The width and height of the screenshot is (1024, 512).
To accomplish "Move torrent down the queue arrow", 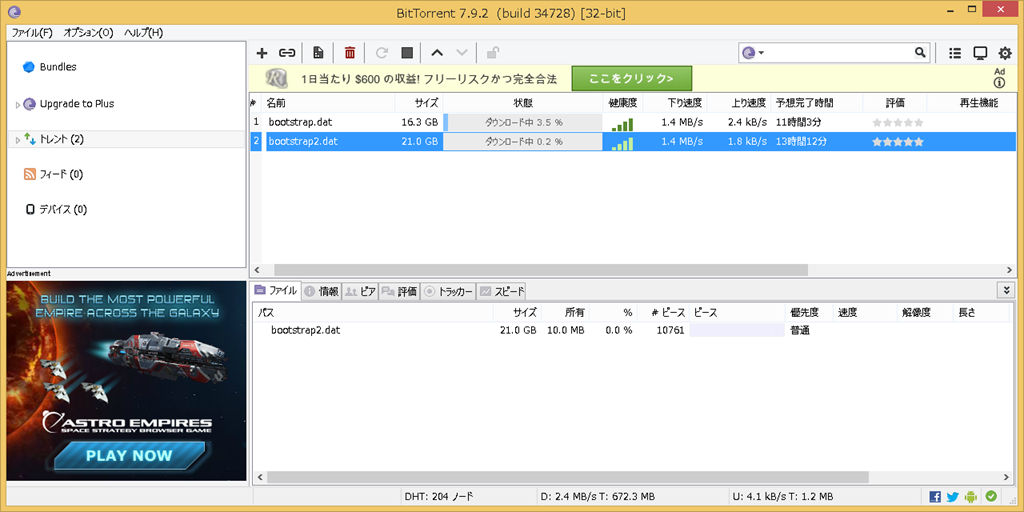I will click(x=462, y=53).
